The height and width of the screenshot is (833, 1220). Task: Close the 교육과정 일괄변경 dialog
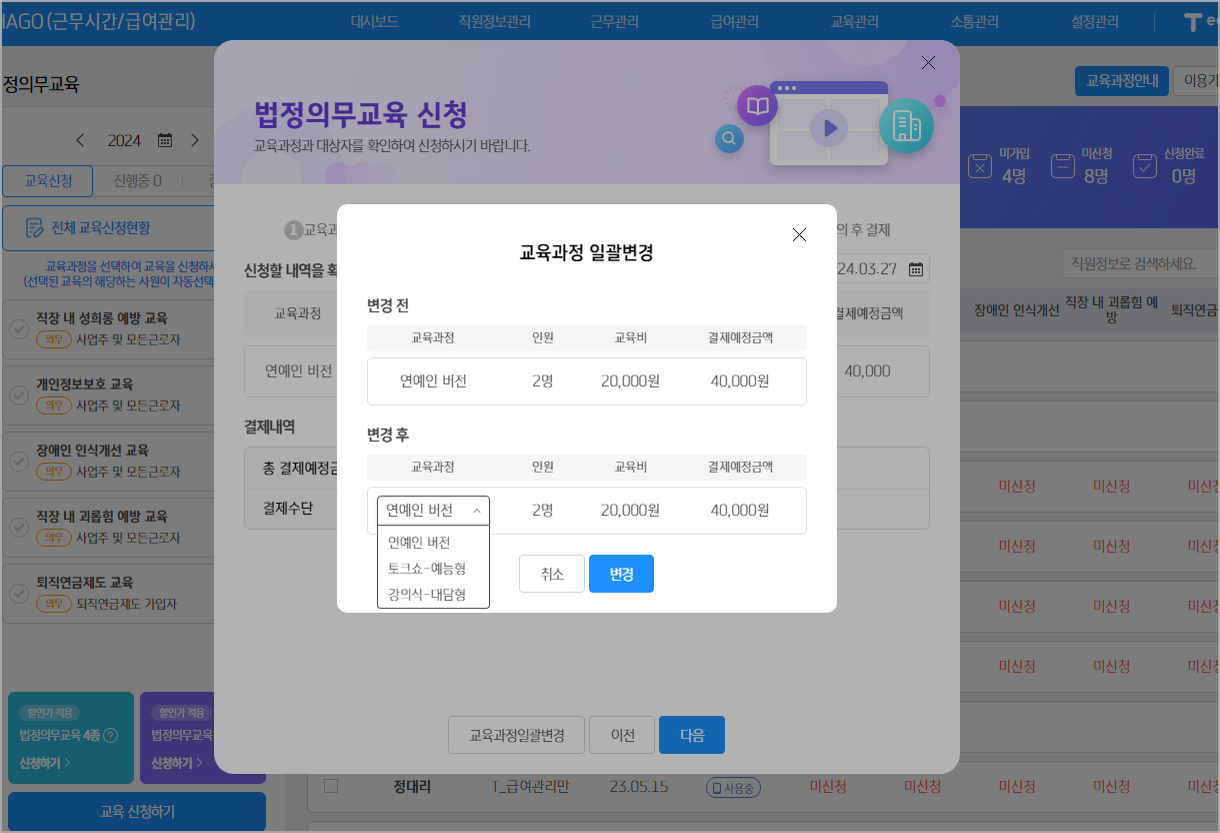tap(799, 235)
